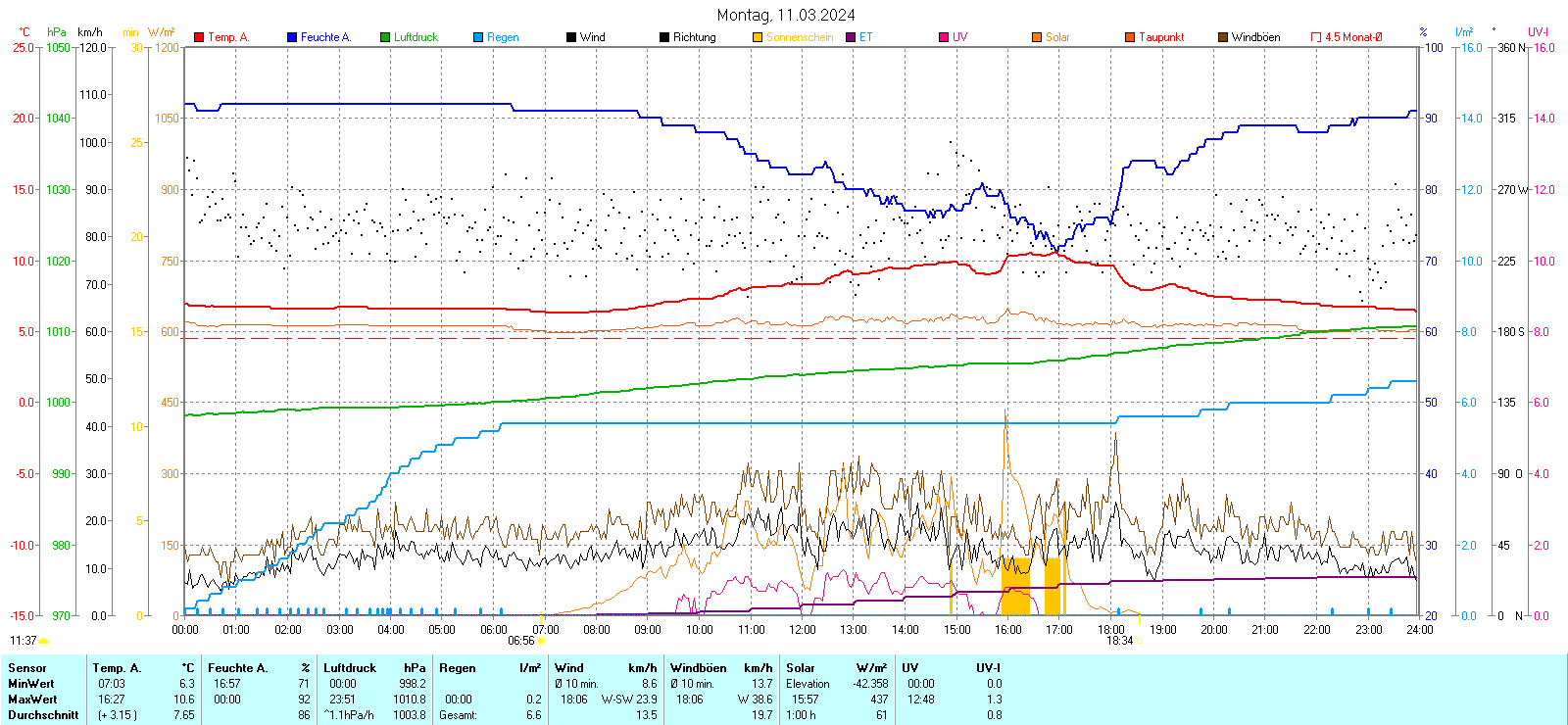Click the sunset marker at 18:34
Screen dimensions: 1568x725
(x=1139, y=641)
